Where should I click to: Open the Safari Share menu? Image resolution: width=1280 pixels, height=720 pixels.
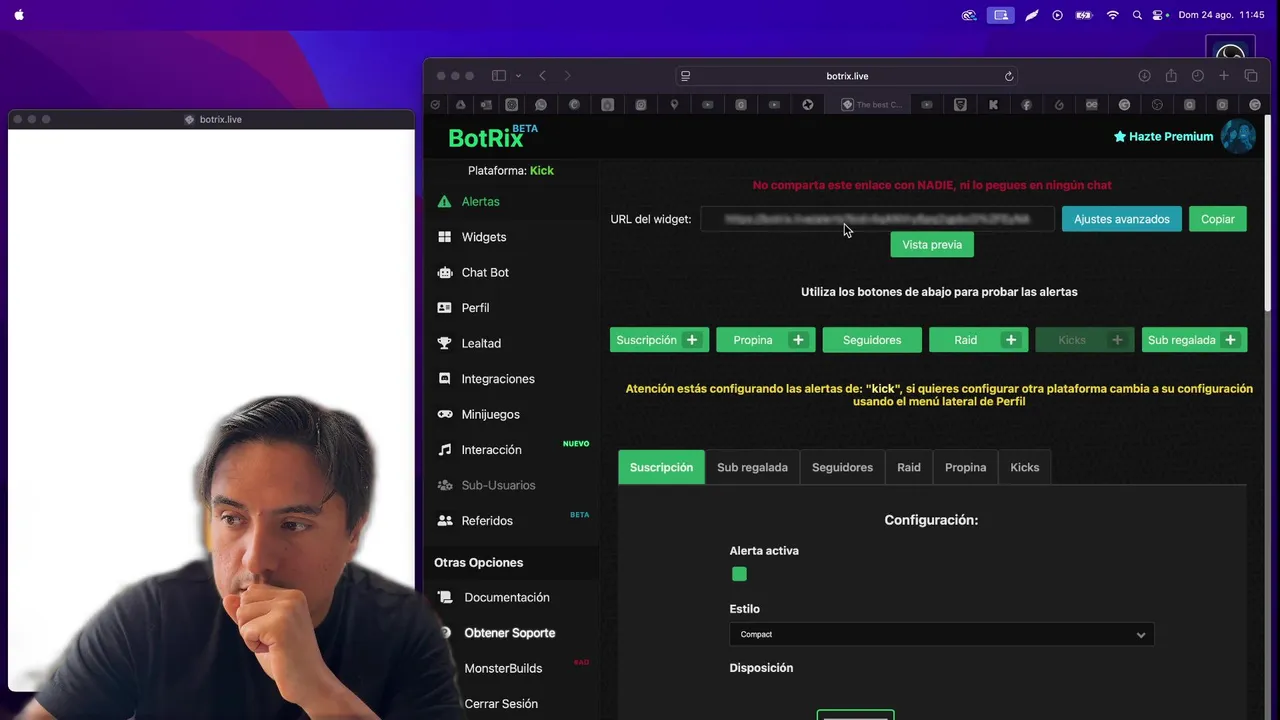click(x=1171, y=76)
